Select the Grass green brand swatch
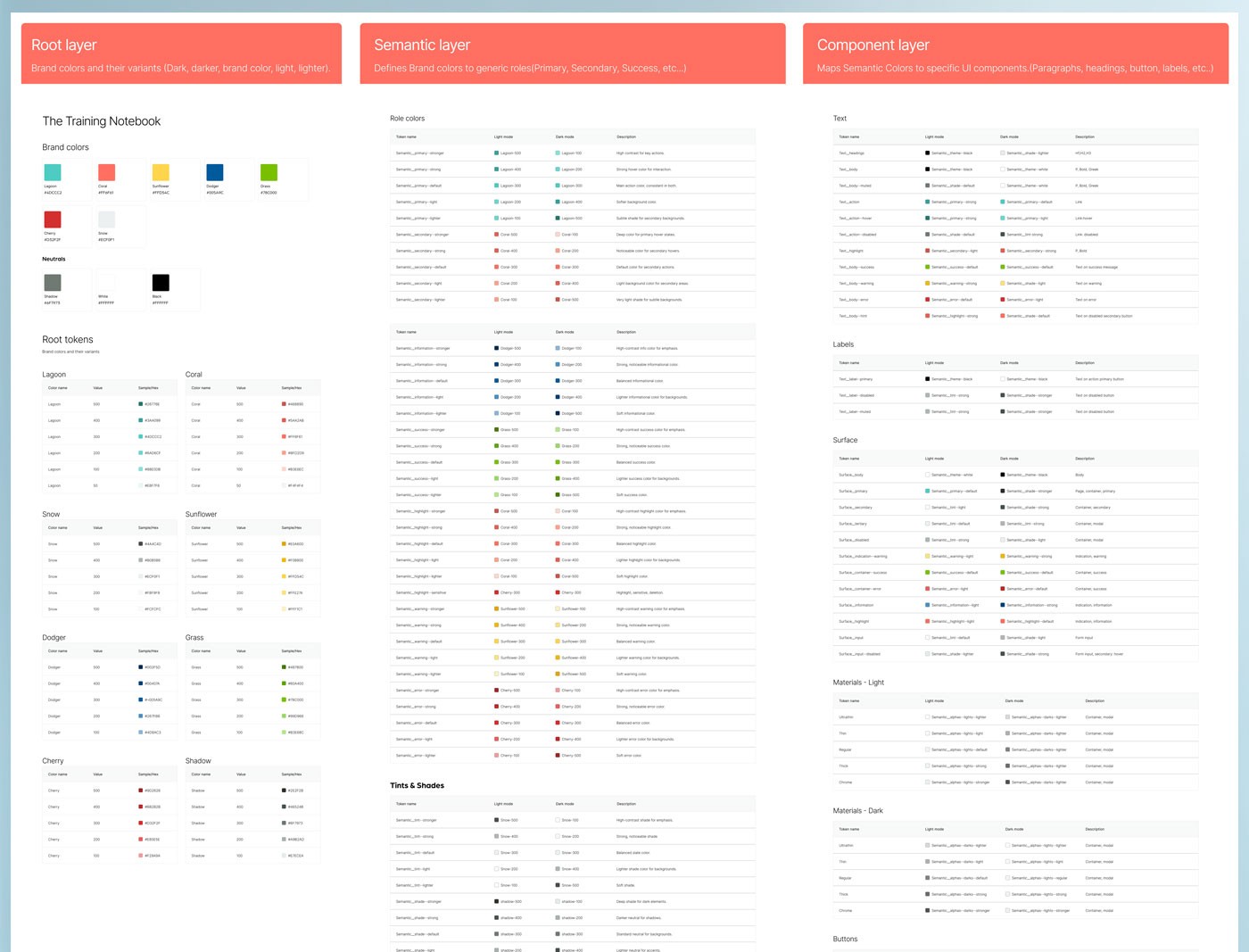 (269, 171)
